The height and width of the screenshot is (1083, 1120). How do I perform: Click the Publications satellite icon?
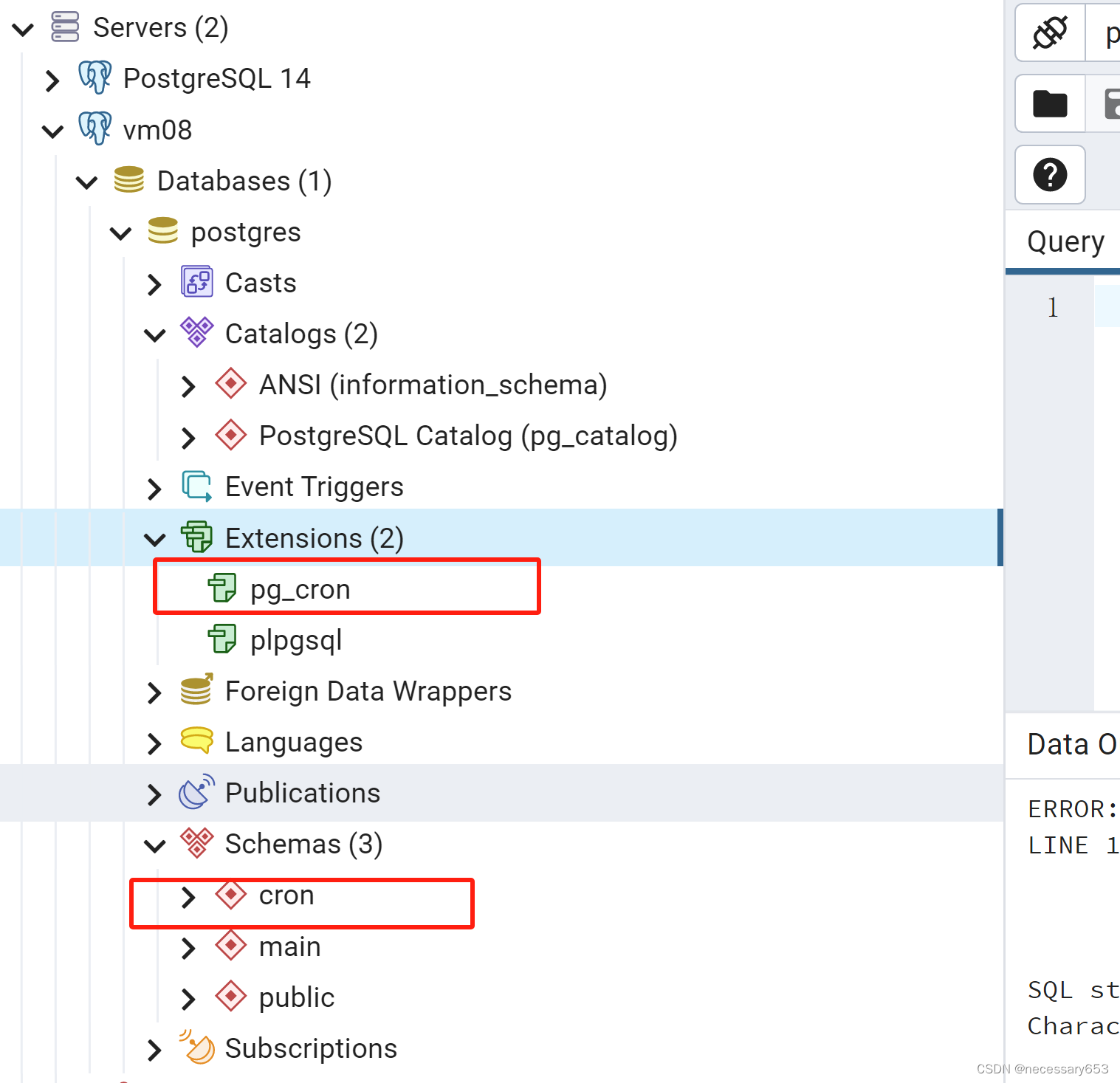click(196, 792)
